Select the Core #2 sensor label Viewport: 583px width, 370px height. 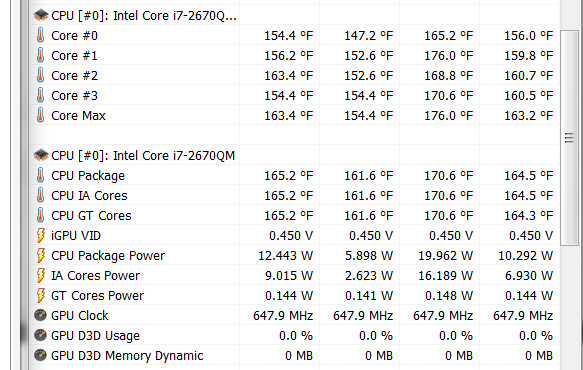tap(74, 75)
